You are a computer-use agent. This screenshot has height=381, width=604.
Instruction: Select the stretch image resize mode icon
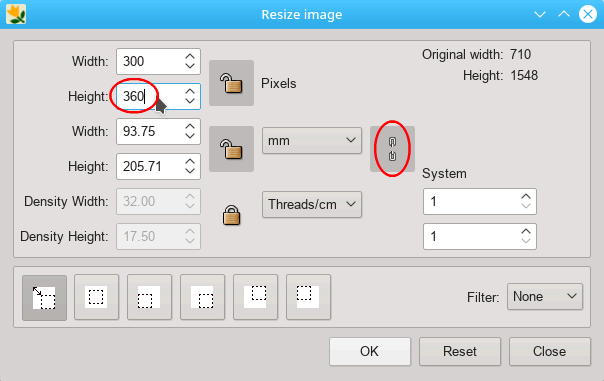(44, 297)
